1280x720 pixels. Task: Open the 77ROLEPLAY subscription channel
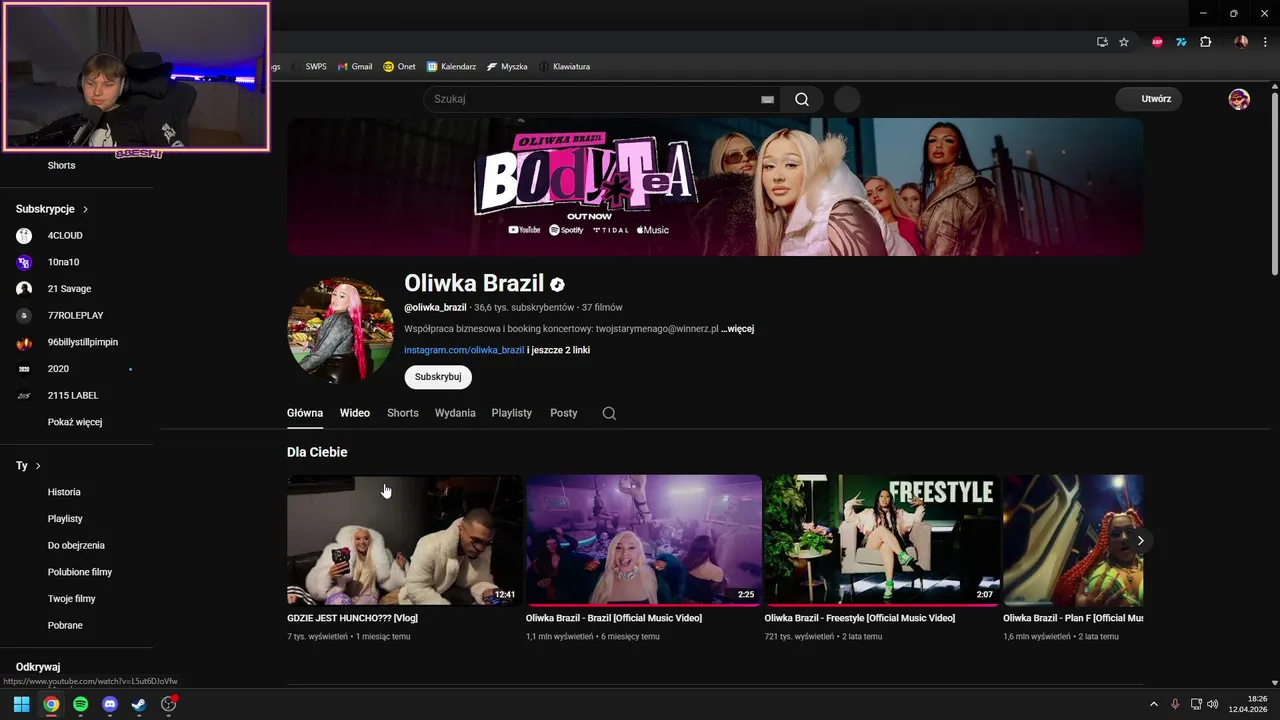tap(76, 315)
